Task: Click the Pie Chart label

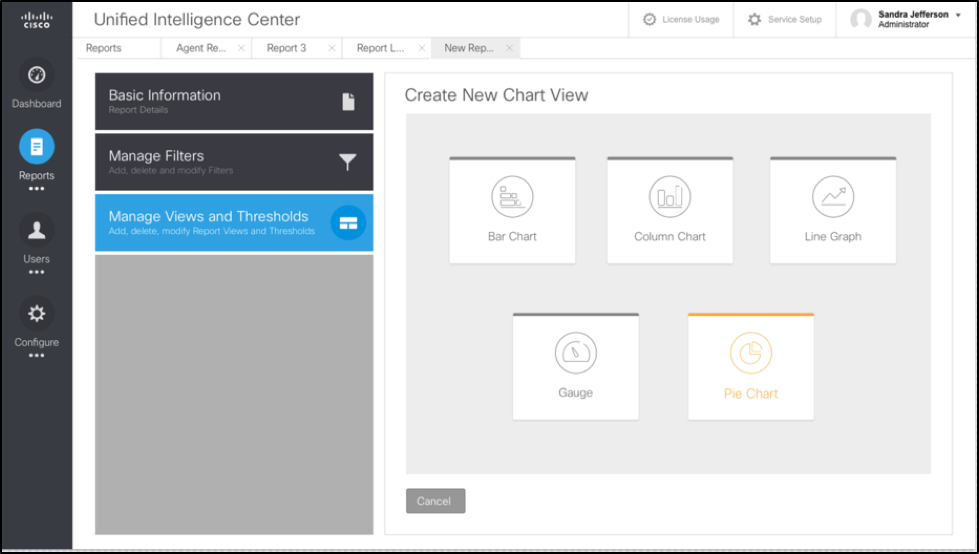Action: 750,393
